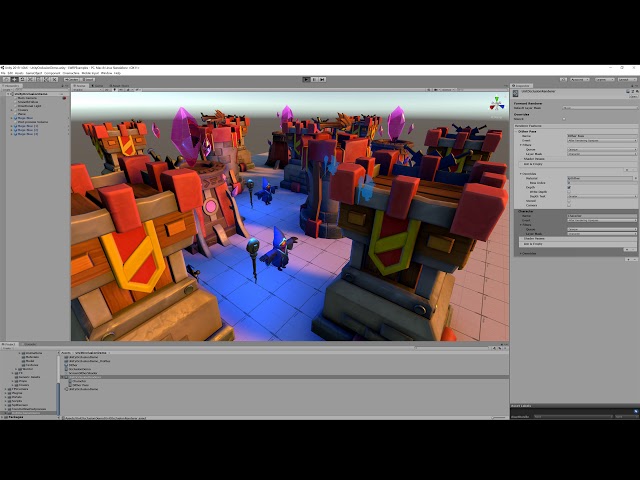Select the Rotate tool in the toolbar
640x480 pixels.
point(22,80)
